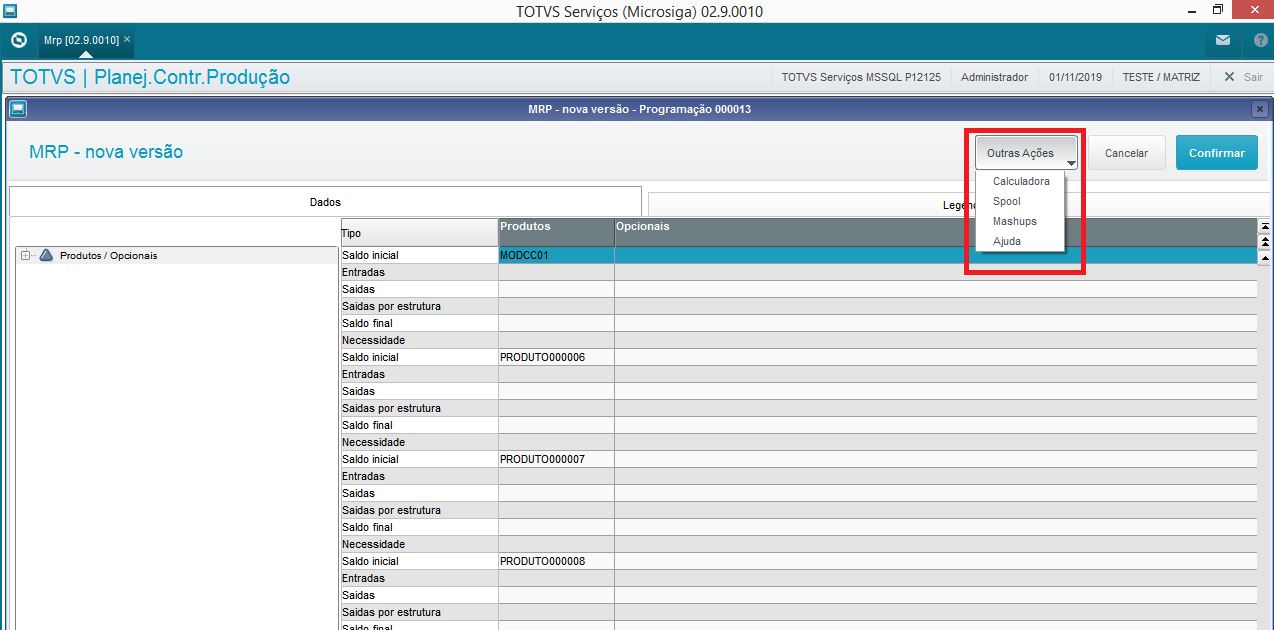
Task: Click the application icon in the window title bar
Action: [x=9, y=10]
